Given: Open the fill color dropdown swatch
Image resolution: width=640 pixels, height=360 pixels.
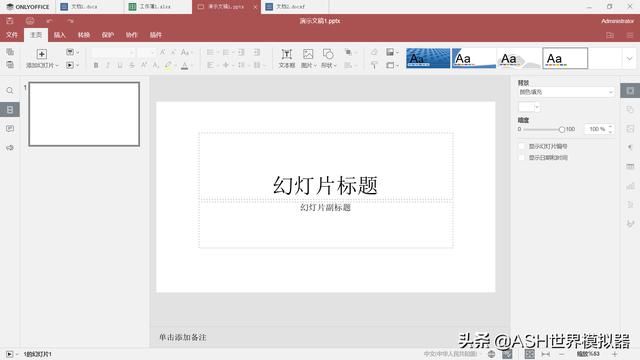Looking at the screenshot, I should 529,107.
